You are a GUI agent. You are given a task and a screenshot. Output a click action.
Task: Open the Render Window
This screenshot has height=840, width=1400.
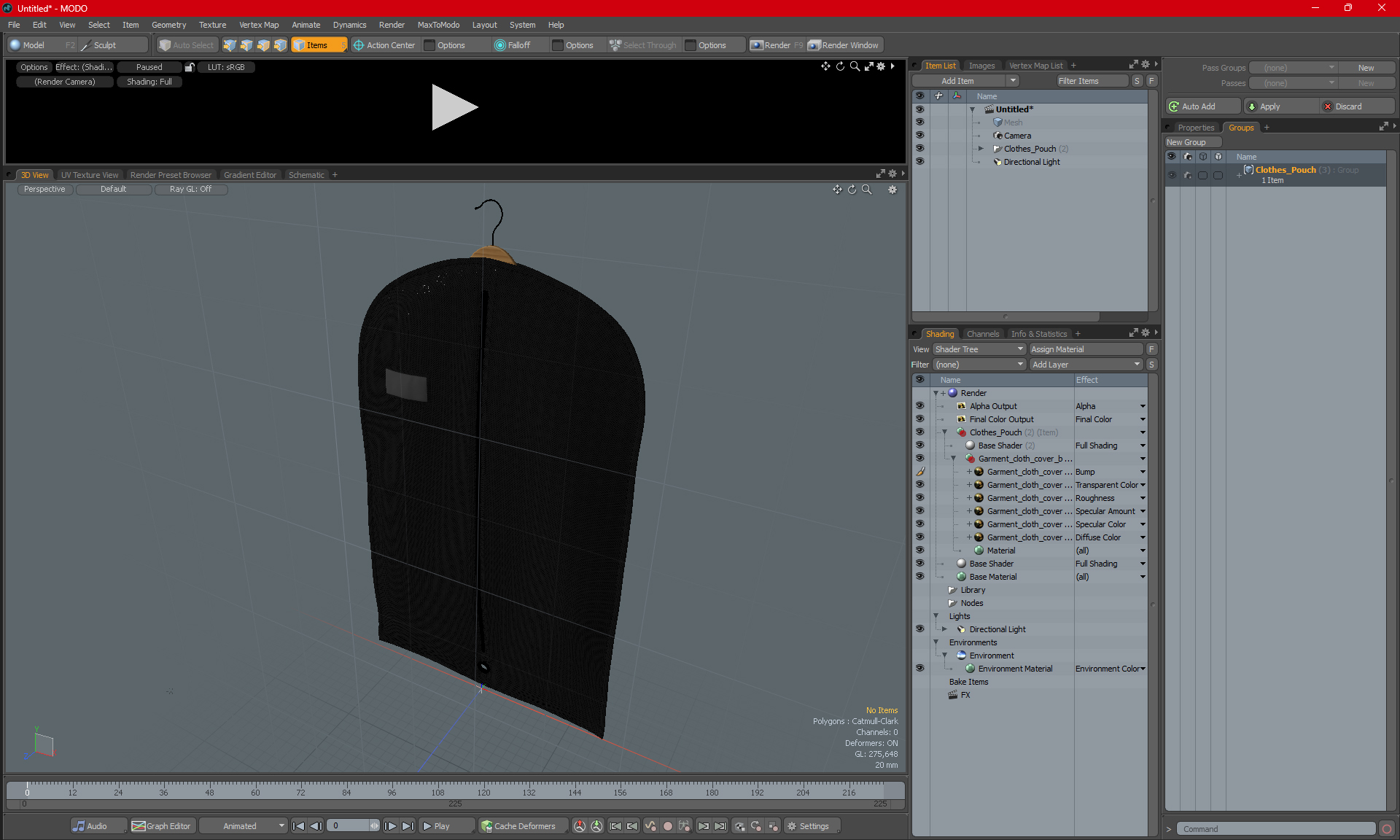(844, 45)
